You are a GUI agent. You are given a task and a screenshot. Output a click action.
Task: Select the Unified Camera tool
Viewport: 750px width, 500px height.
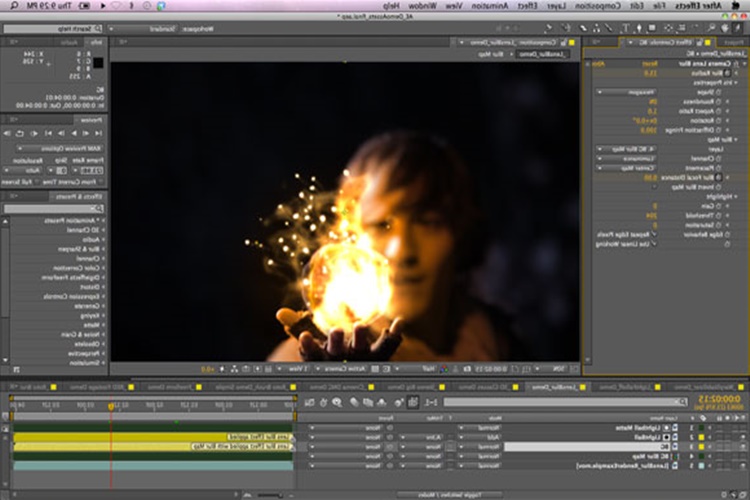coord(683,29)
